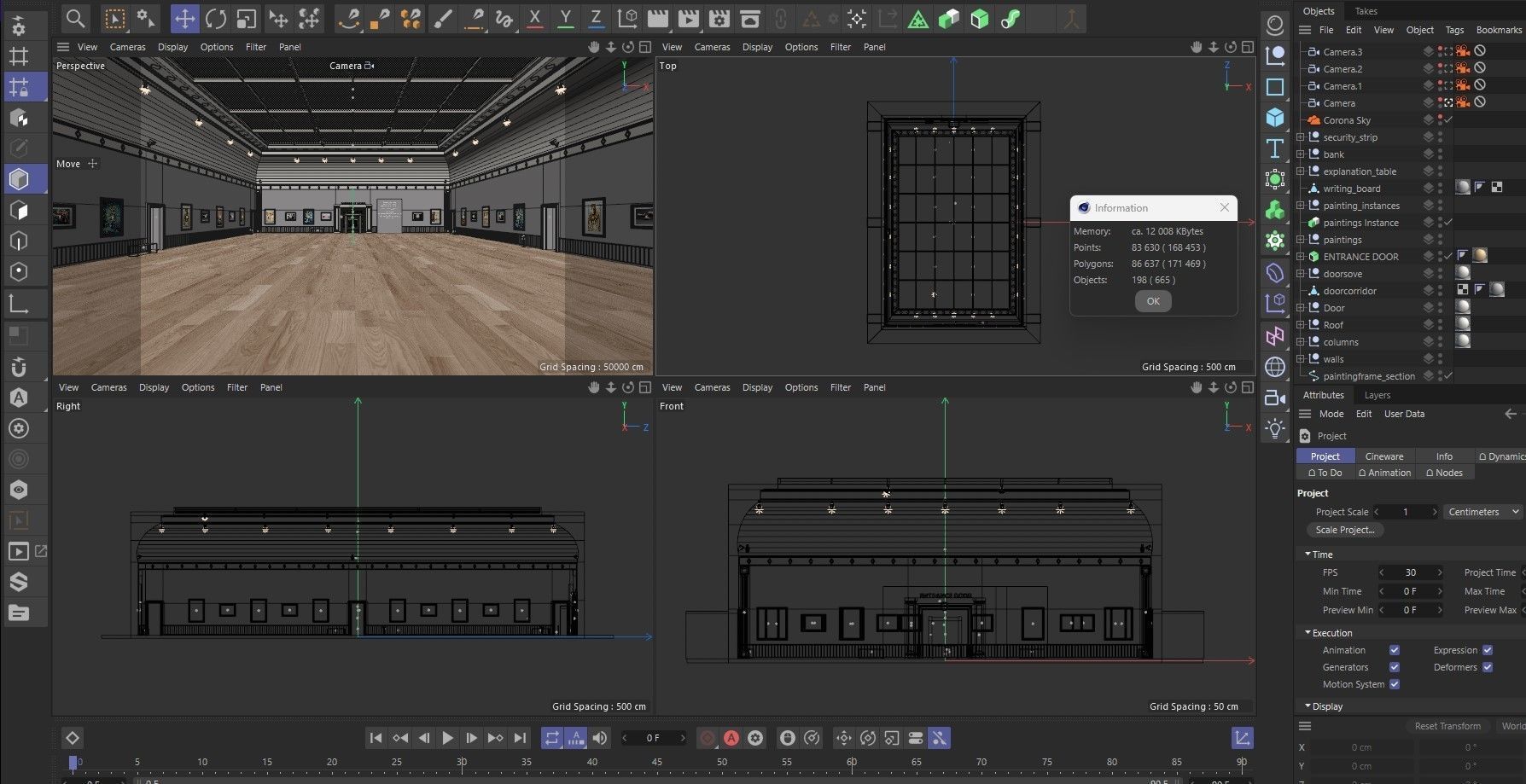Click frame 45 on the timeline ruler
1526x784 pixels.
click(x=657, y=762)
